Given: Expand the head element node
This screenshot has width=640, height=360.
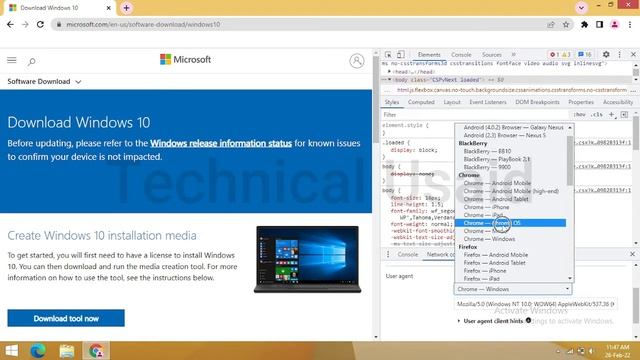Looking at the screenshot, I should point(389,72).
